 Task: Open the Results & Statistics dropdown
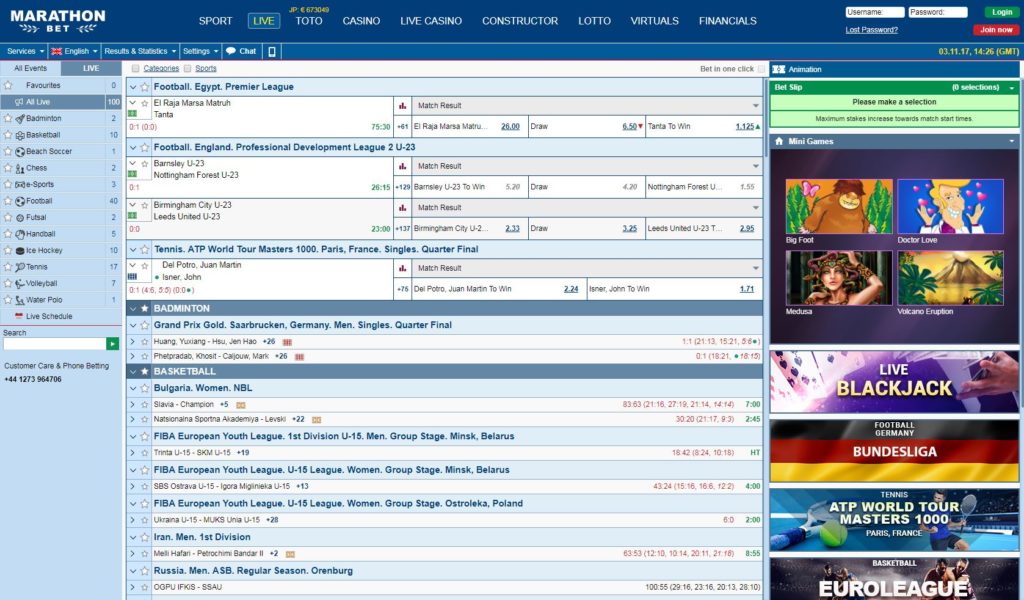[140, 51]
